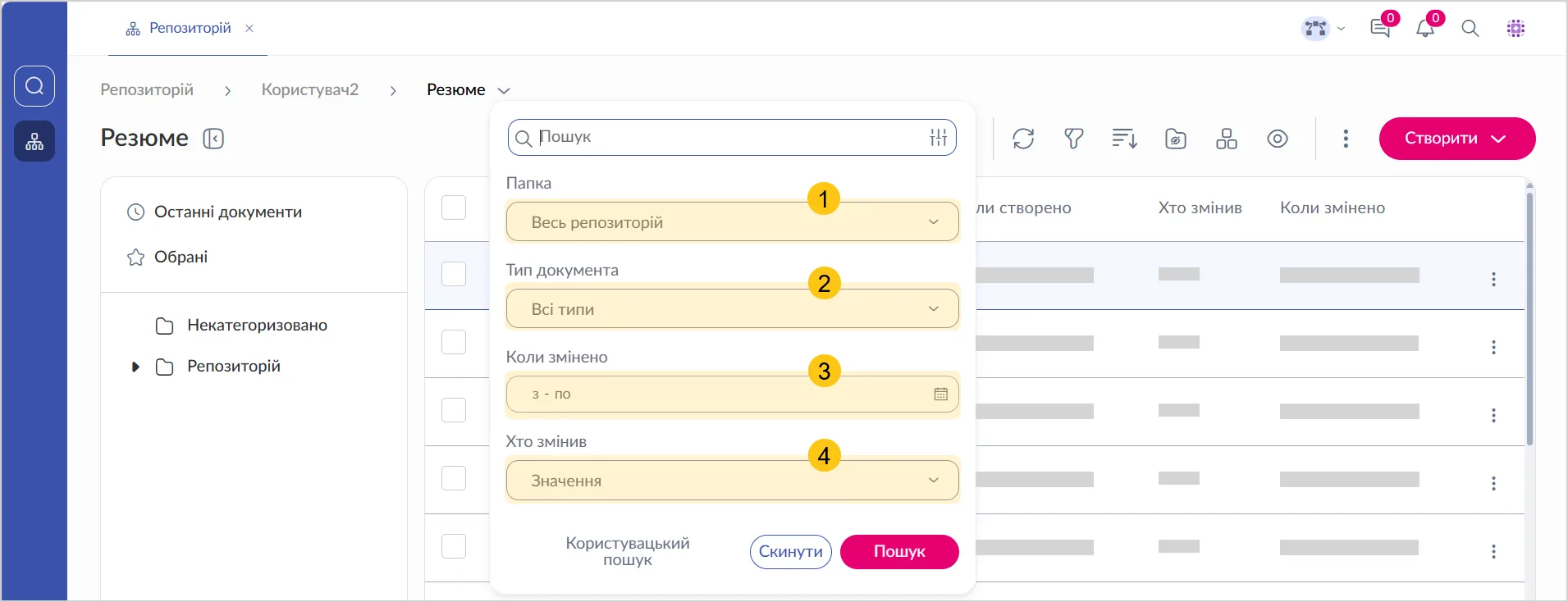Tick the third document row checkbox
The width and height of the screenshot is (1568, 602).
tap(454, 410)
